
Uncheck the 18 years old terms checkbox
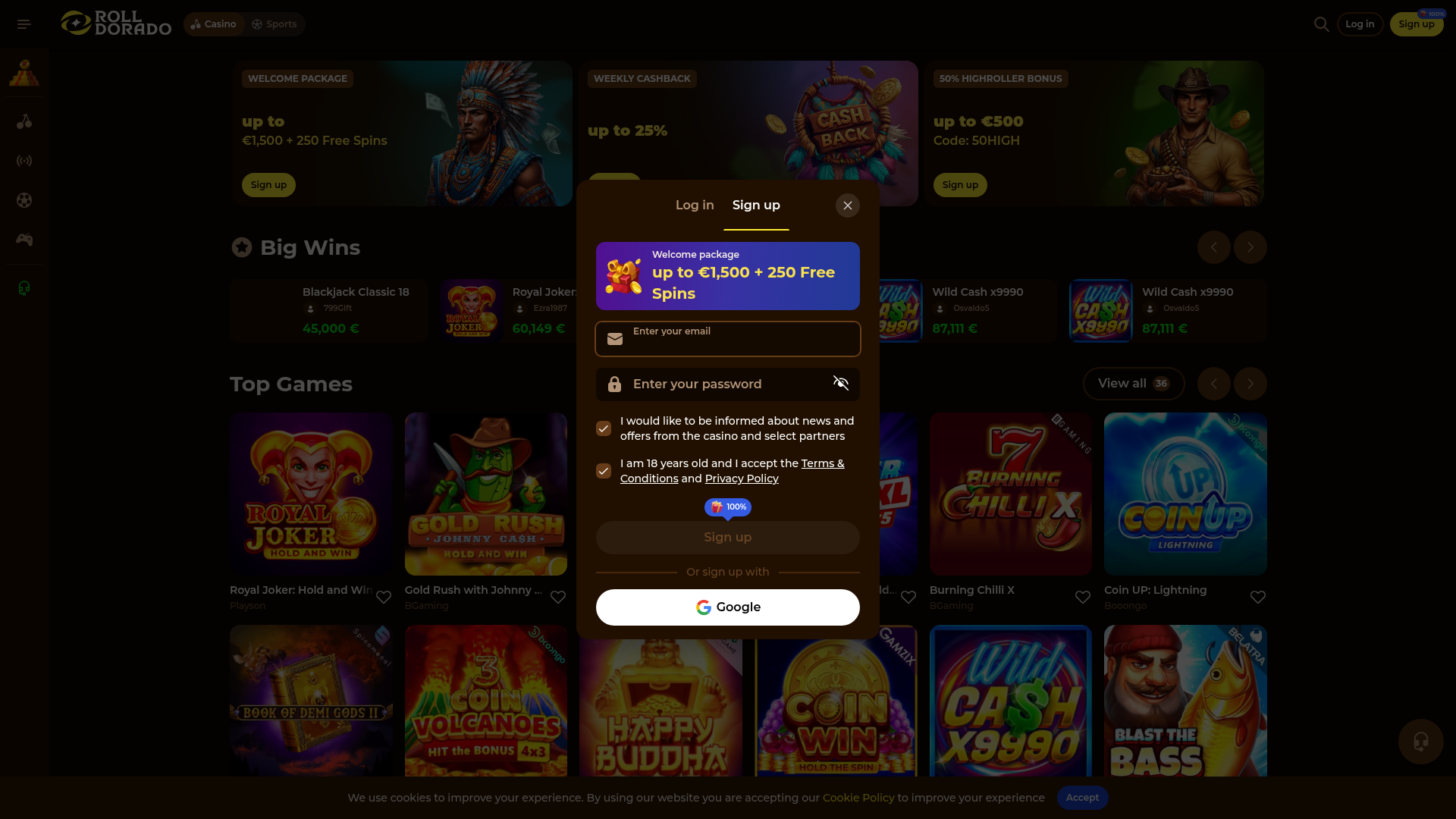tap(604, 471)
